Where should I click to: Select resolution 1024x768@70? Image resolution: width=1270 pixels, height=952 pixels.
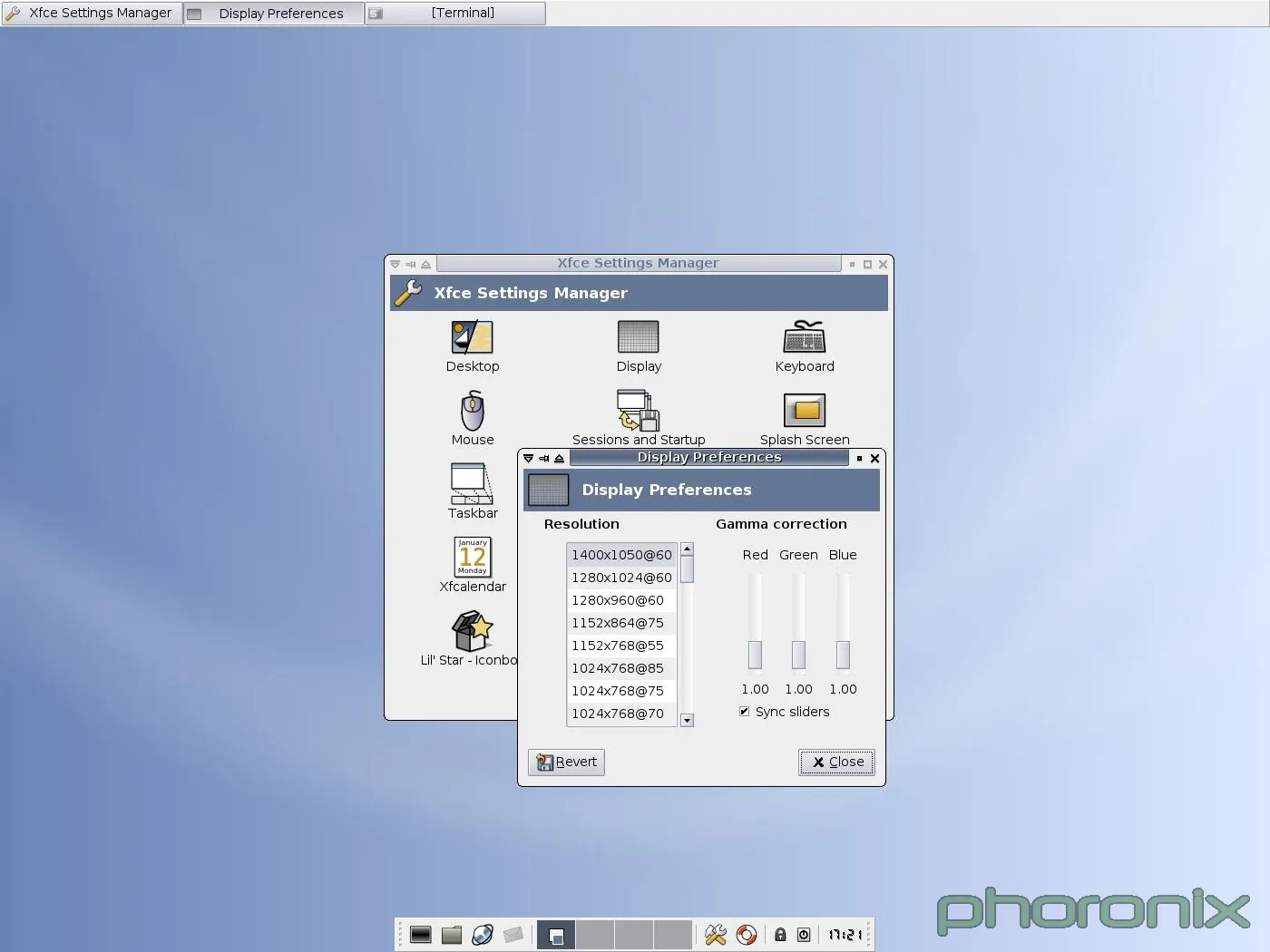[x=621, y=714]
